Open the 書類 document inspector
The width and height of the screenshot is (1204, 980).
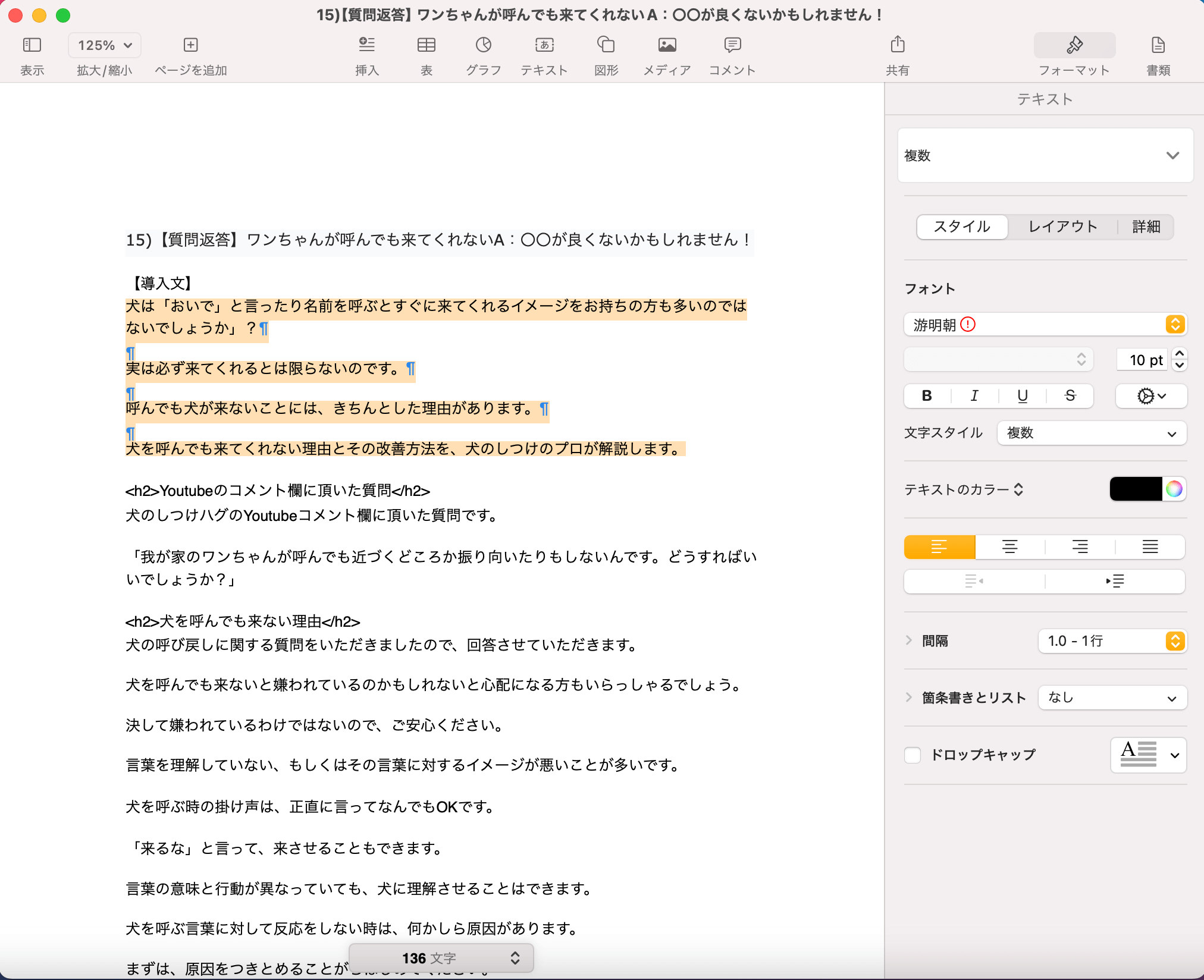pos(1158,45)
